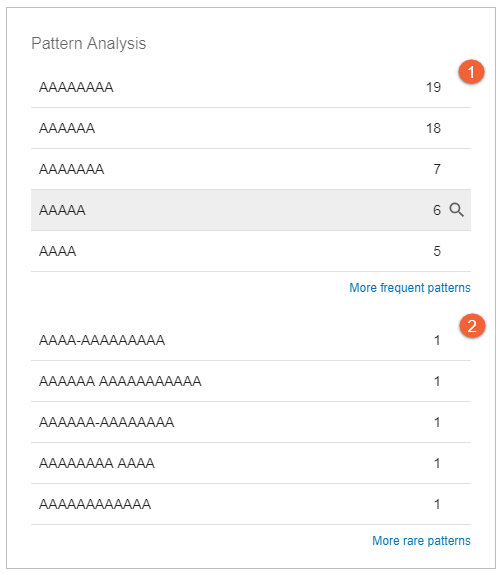Select the AAAAAAAAAAAA rare pattern row

[251, 504]
